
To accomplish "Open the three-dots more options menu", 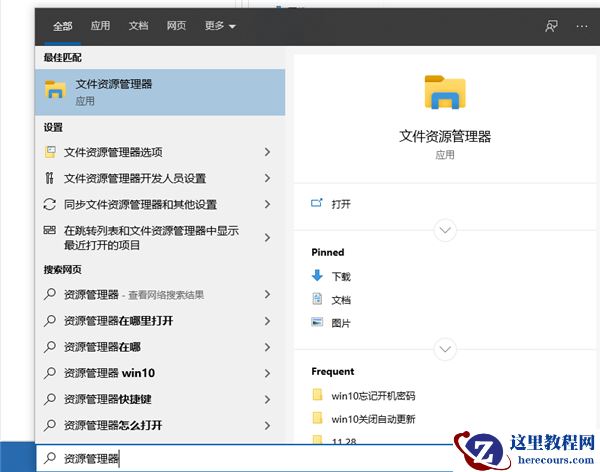I will click(582, 26).
